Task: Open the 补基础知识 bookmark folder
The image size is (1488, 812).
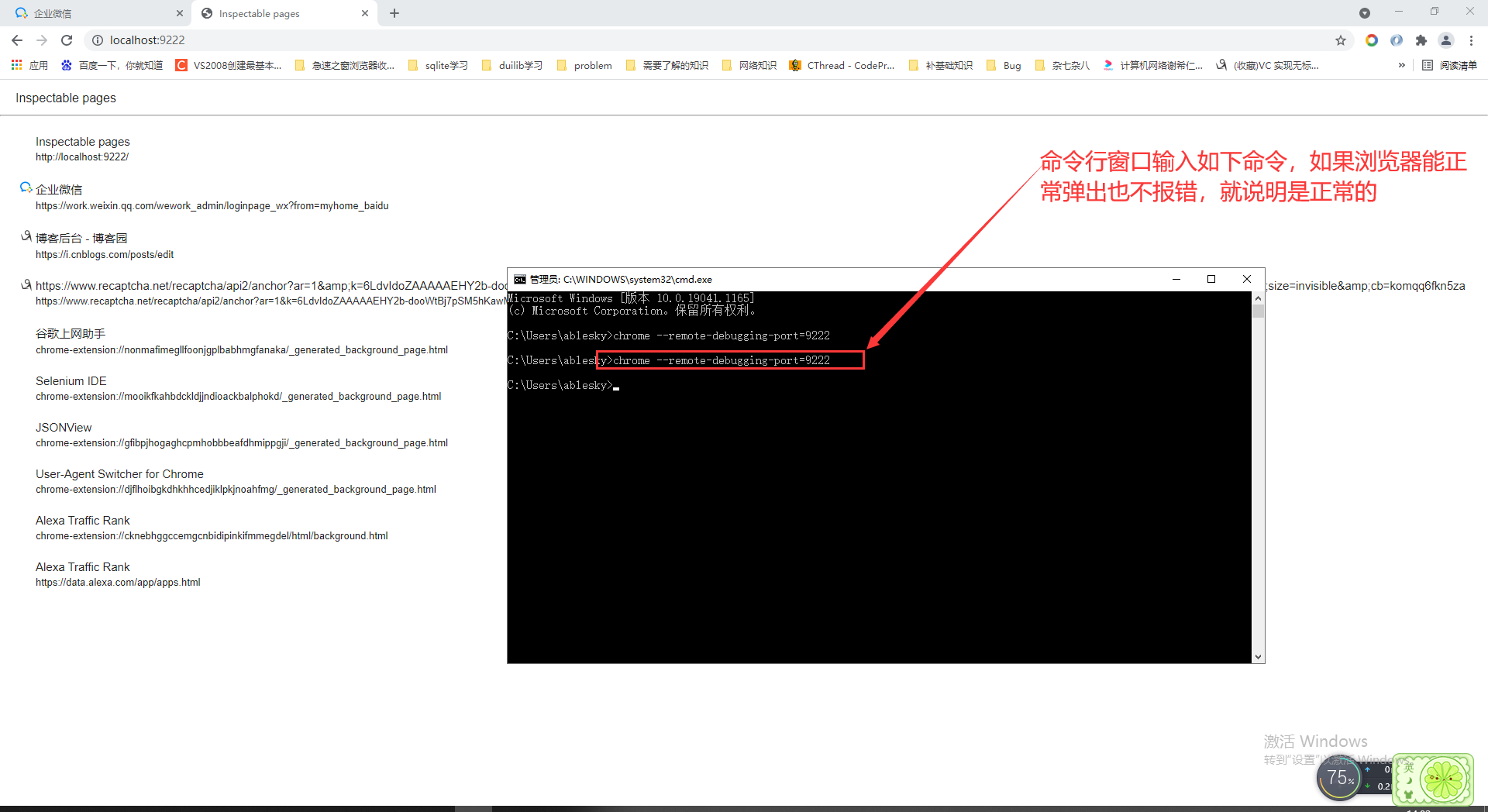Action: coord(941,65)
